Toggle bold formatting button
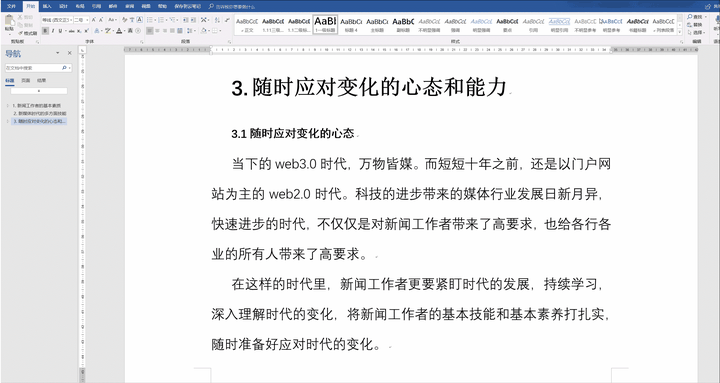The width and height of the screenshot is (720, 383). (45, 31)
